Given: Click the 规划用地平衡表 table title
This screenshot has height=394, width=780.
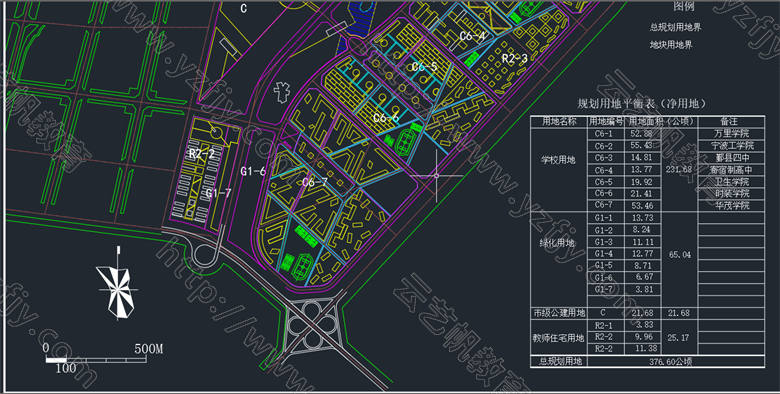Looking at the screenshot, I should tap(641, 103).
